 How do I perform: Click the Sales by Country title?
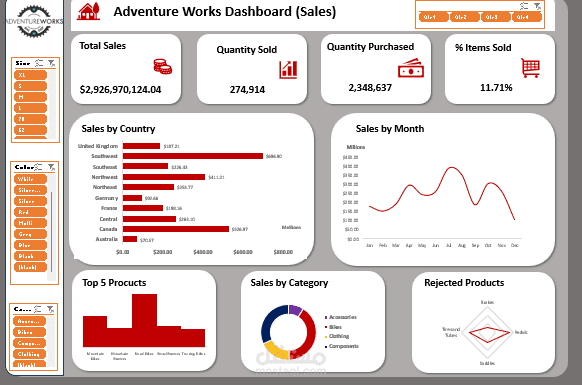[x=118, y=129]
